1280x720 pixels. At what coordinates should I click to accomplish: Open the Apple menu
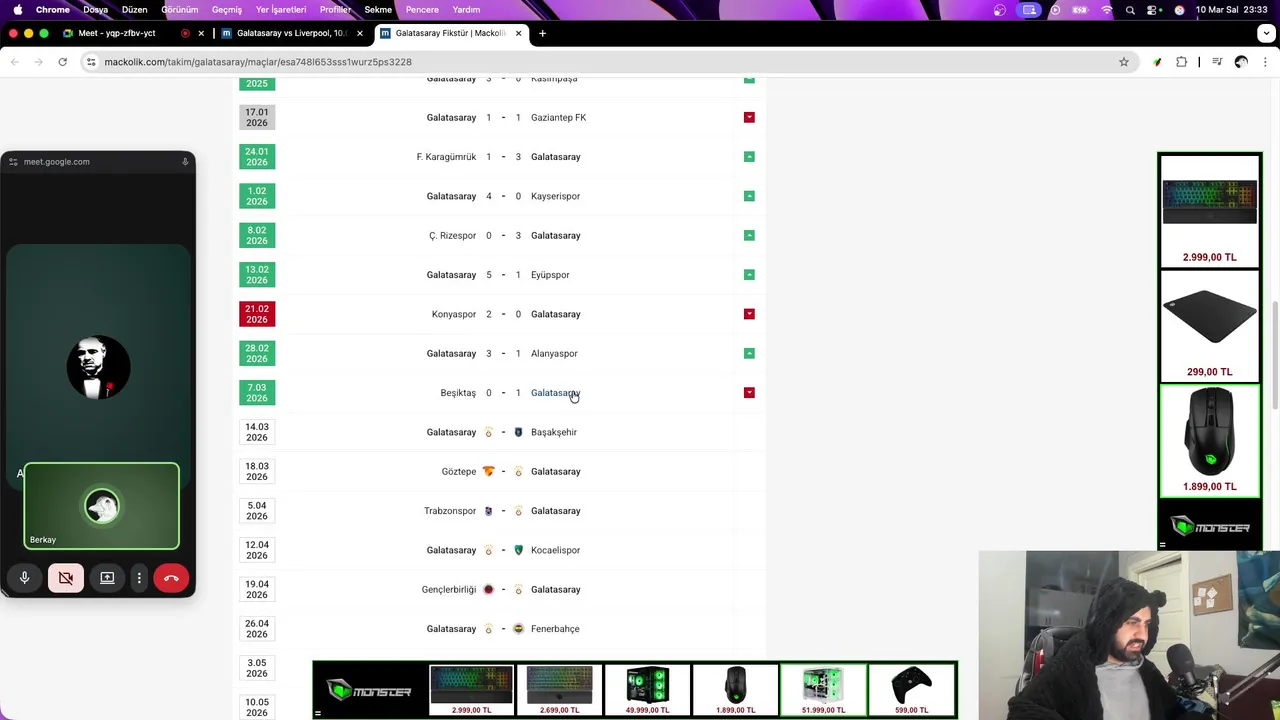click(17, 9)
